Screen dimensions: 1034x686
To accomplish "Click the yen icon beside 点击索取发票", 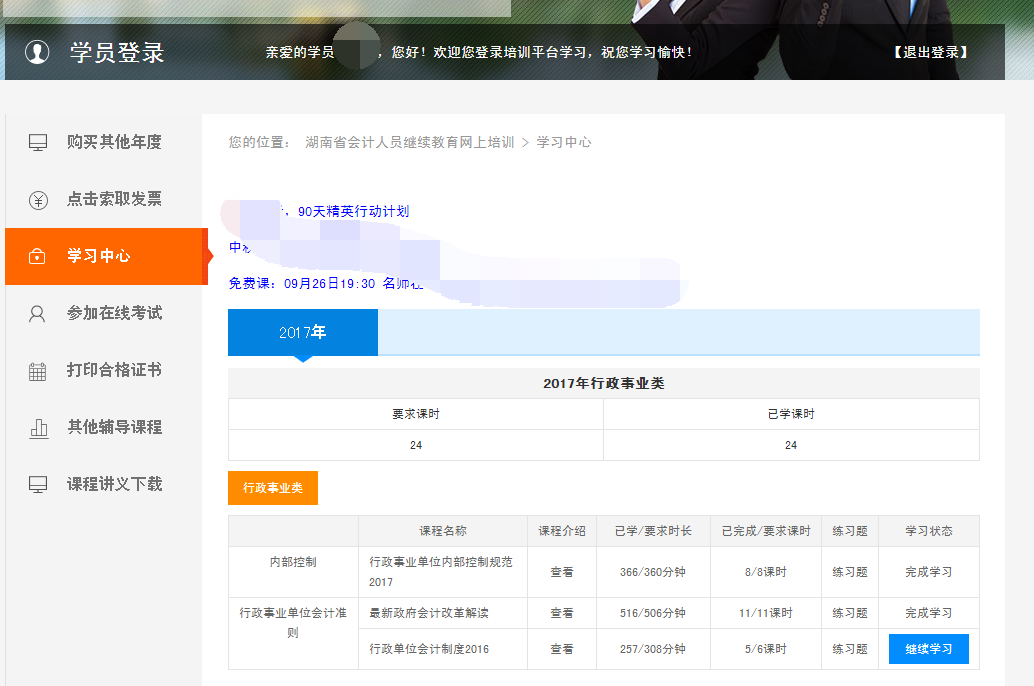I will point(38,200).
